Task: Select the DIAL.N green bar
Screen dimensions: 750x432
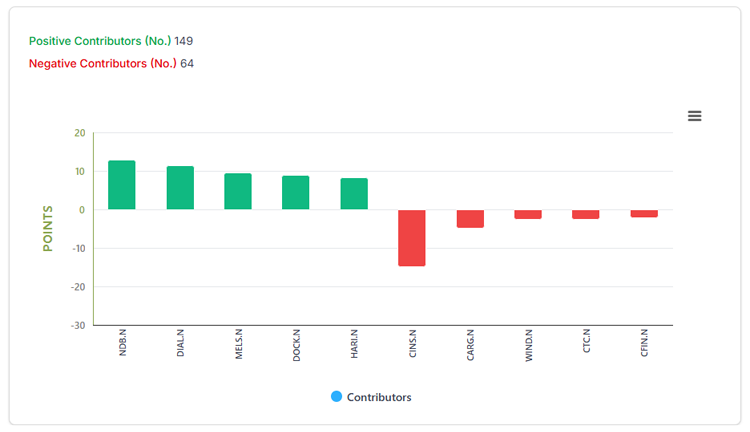Action: tap(180, 188)
